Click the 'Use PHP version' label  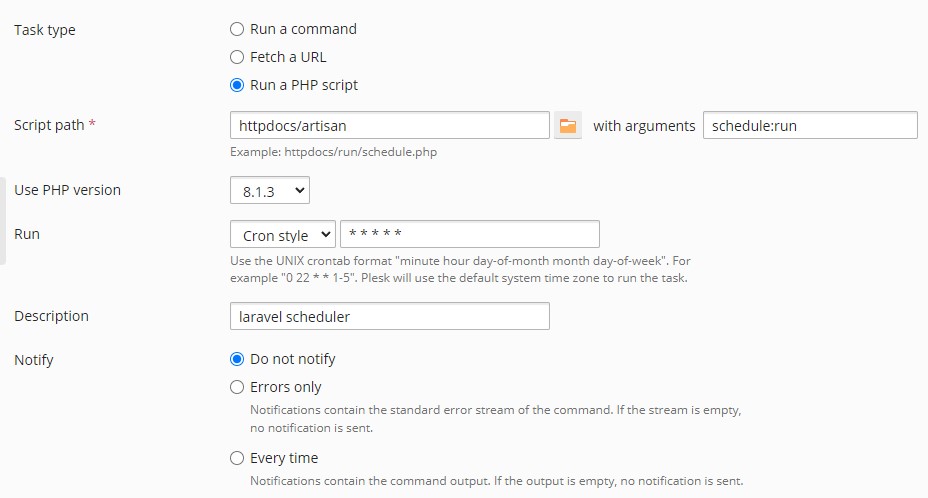pos(67,190)
